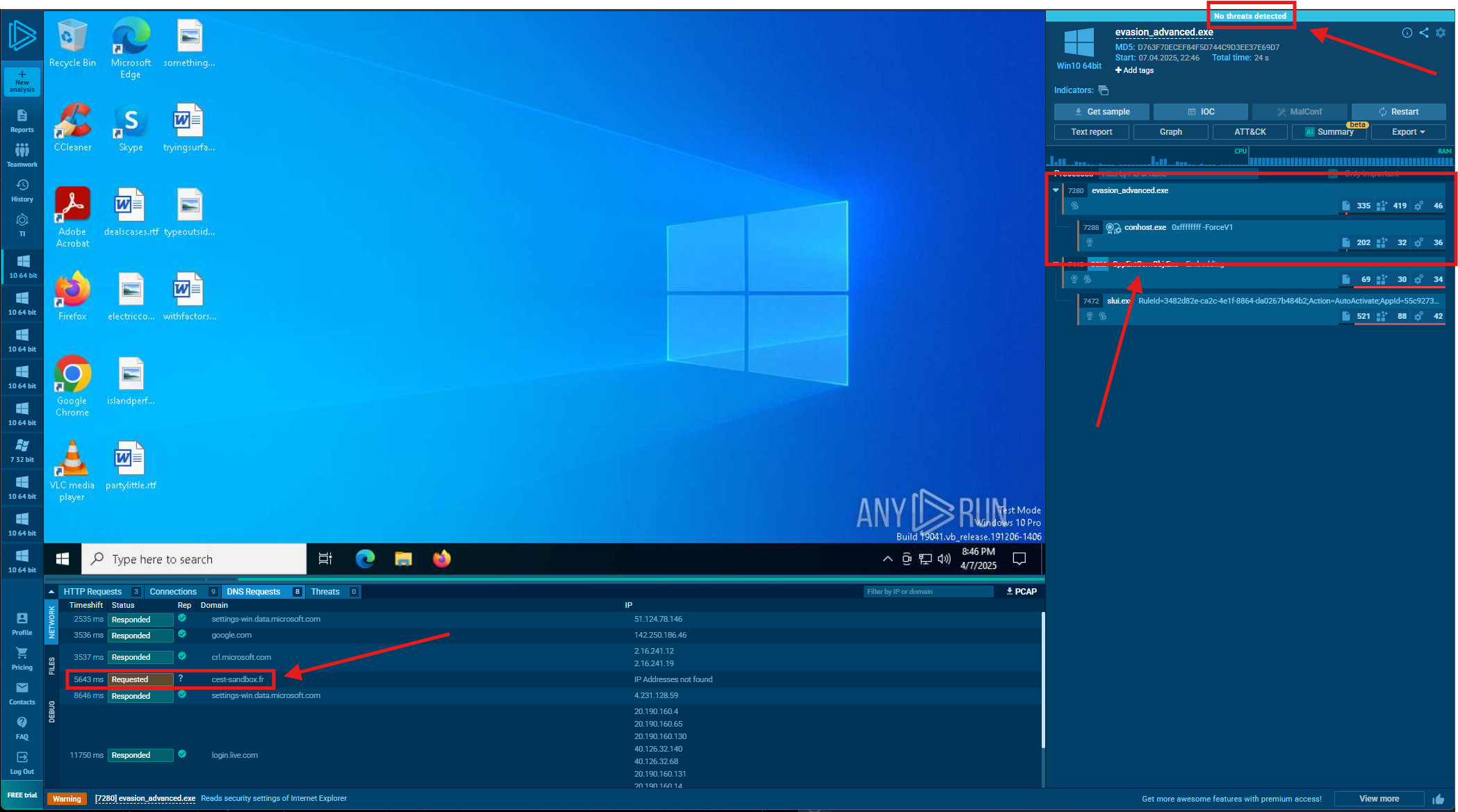Open the Teamwork sidebar section
1458x812 pixels.
pos(22,156)
